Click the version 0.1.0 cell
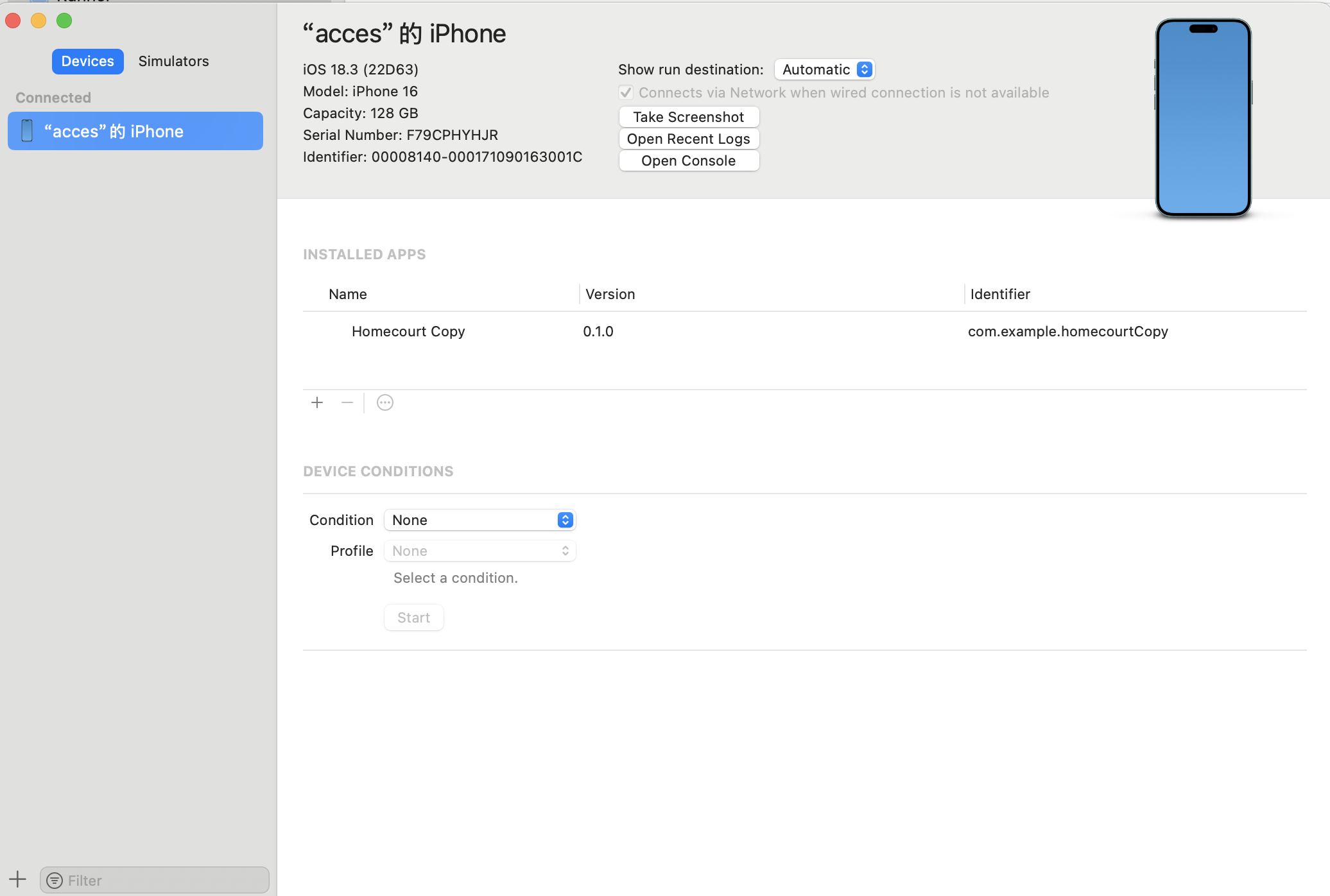 598,331
